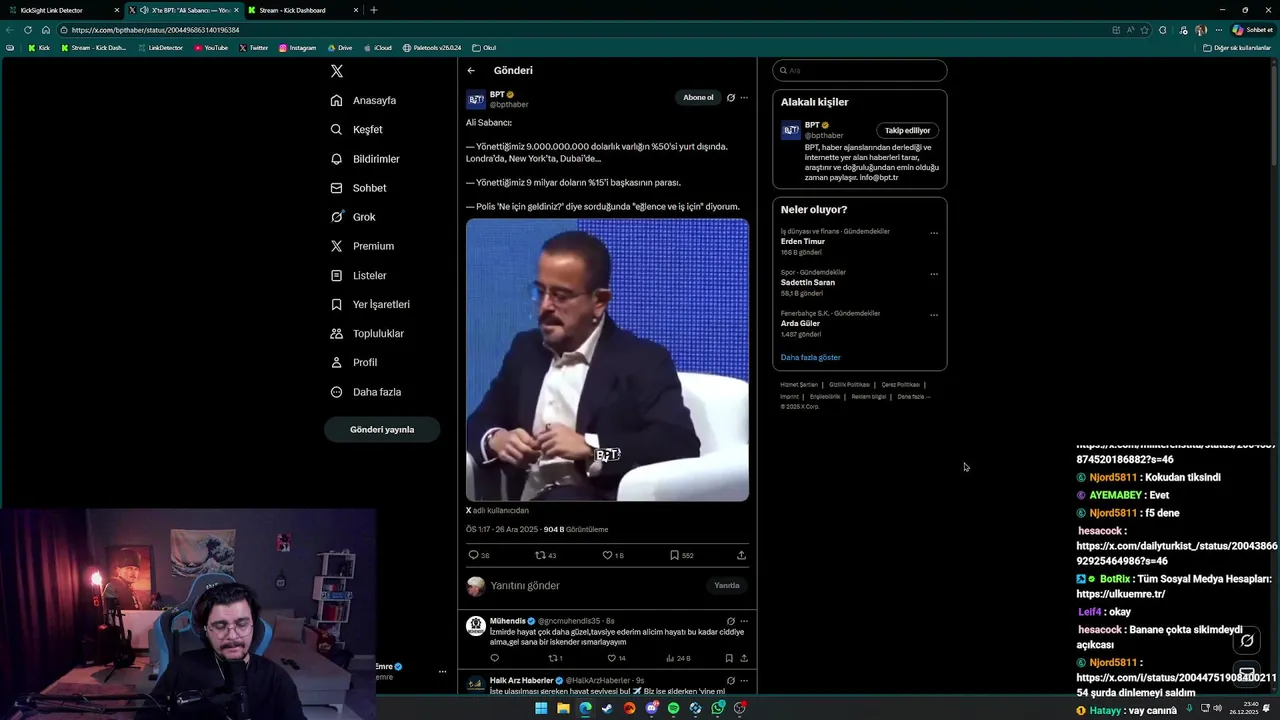Add page to favorites with star icon
The height and width of the screenshot is (720, 1280).
(x=1145, y=30)
